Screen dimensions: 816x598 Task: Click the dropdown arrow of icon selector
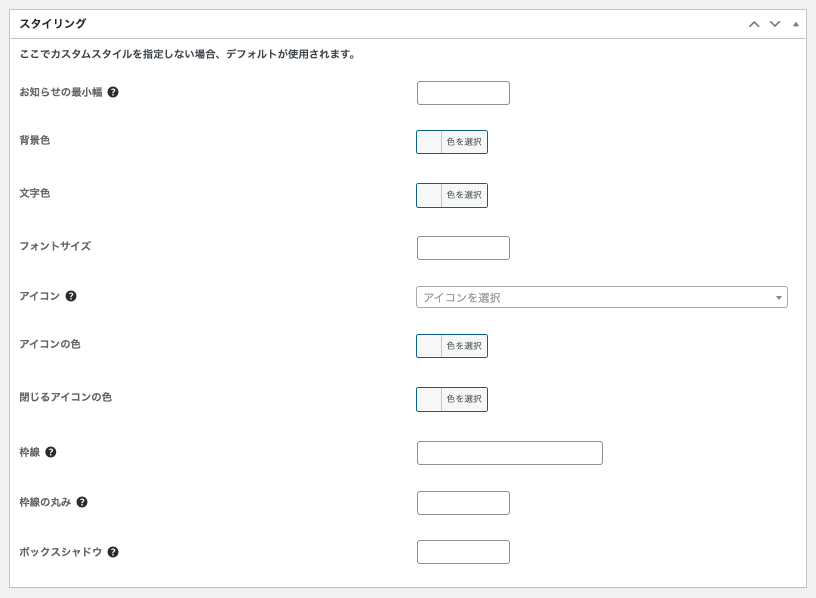click(778, 298)
